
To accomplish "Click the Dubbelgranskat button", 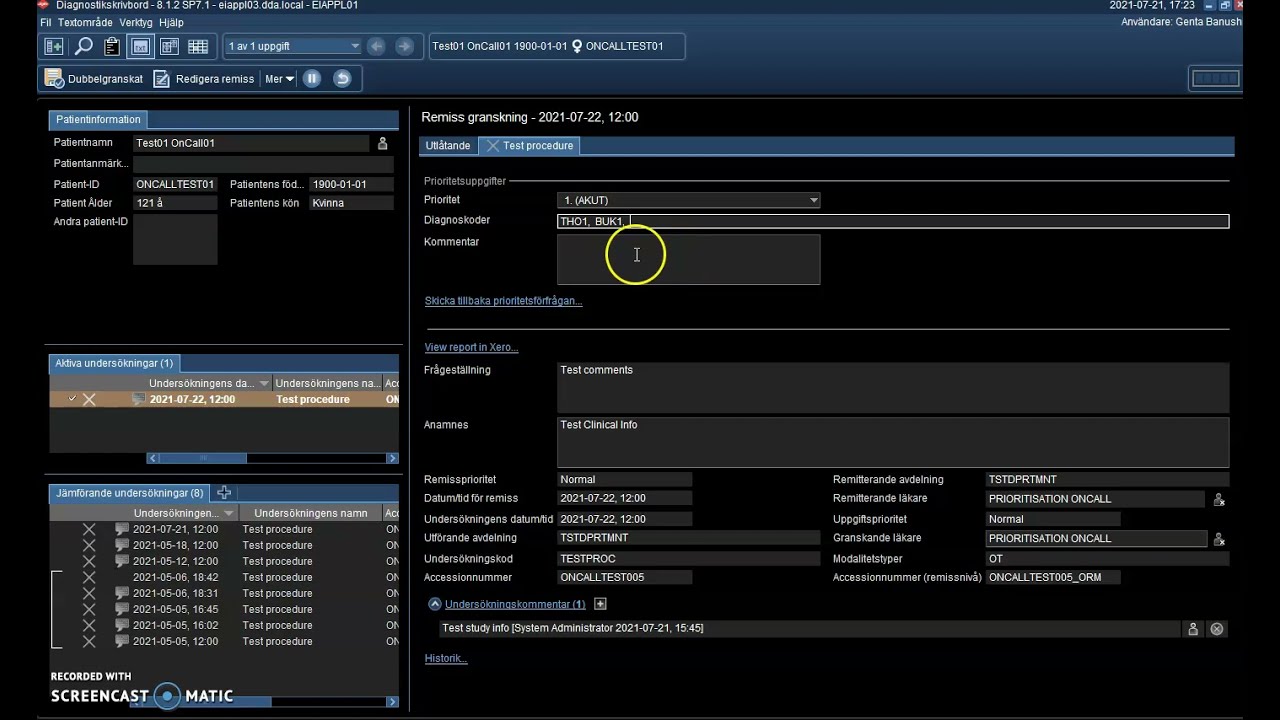I will 95,79.
